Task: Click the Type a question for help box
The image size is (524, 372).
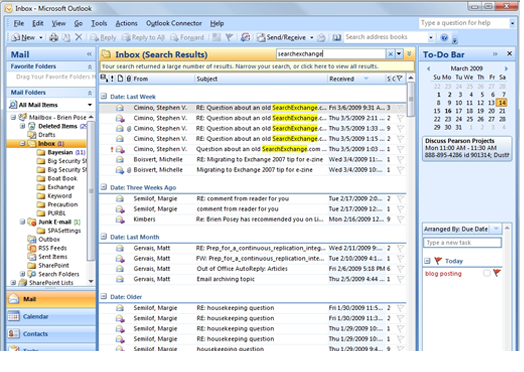Action: click(464, 23)
